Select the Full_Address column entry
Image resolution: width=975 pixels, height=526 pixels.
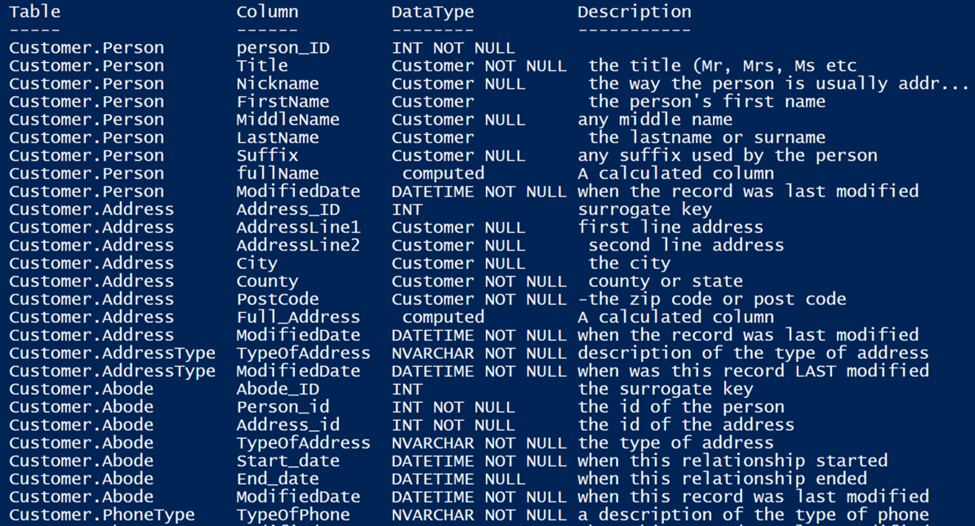click(298, 317)
